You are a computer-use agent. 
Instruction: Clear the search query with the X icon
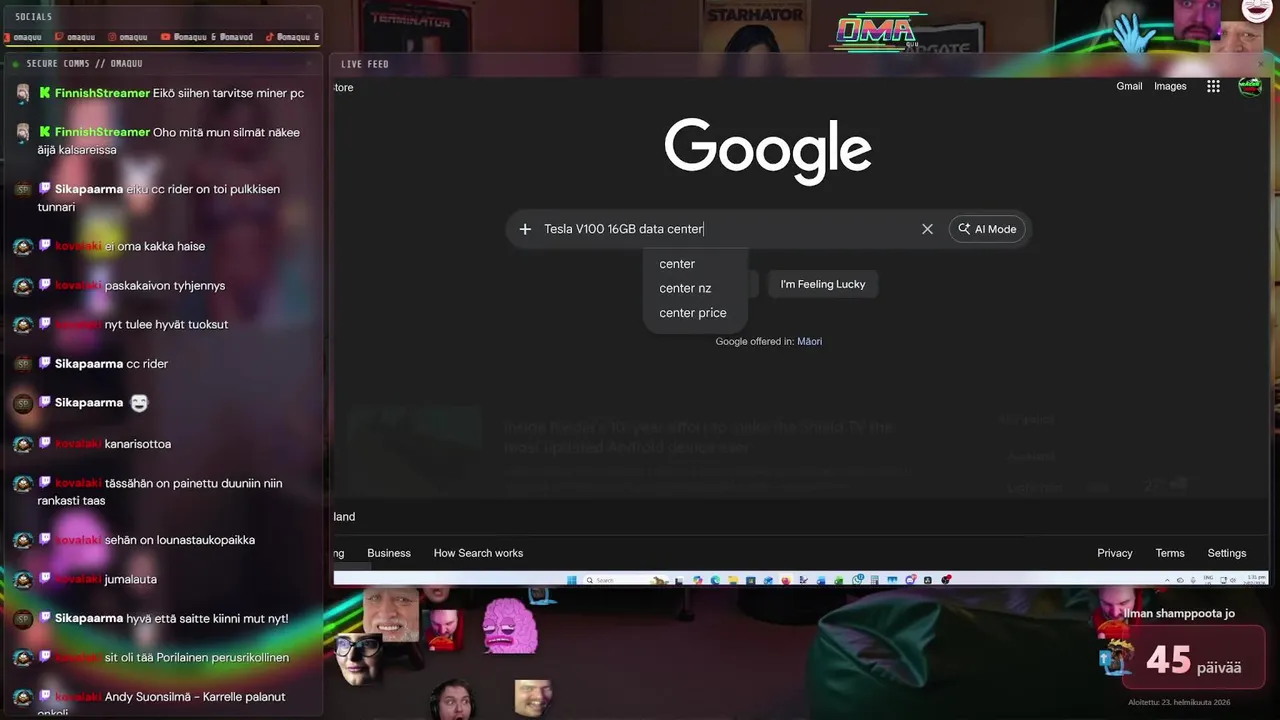927,229
